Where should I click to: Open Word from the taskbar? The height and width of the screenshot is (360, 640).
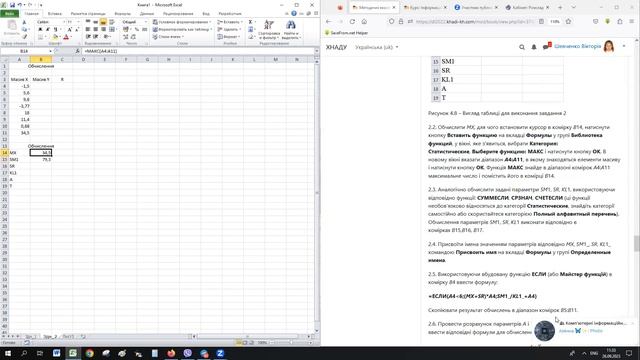click(56, 353)
